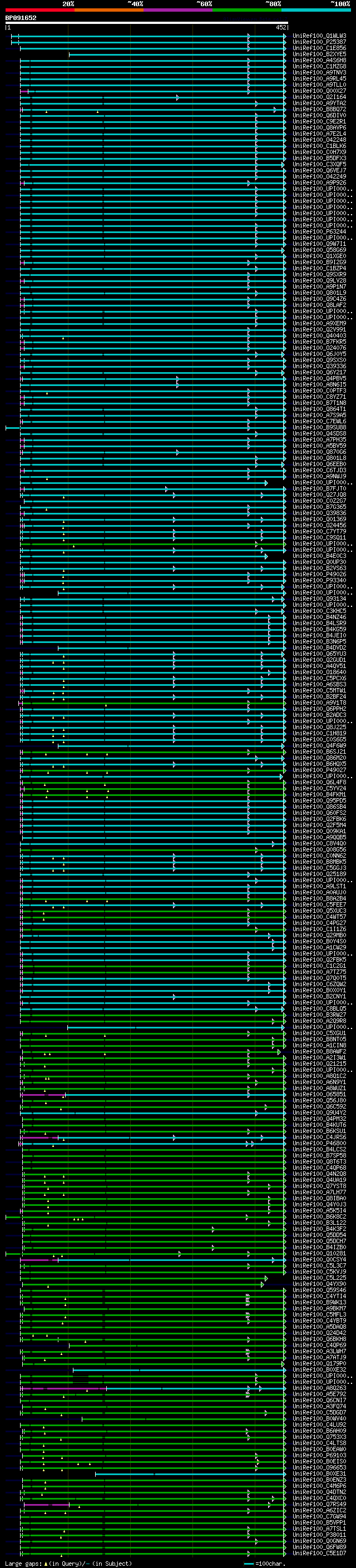The height and width of the screenshot is (1568, 356).
Task: Click hit UniRef100_Q1XGE0
Action: (x=319, y=256)
